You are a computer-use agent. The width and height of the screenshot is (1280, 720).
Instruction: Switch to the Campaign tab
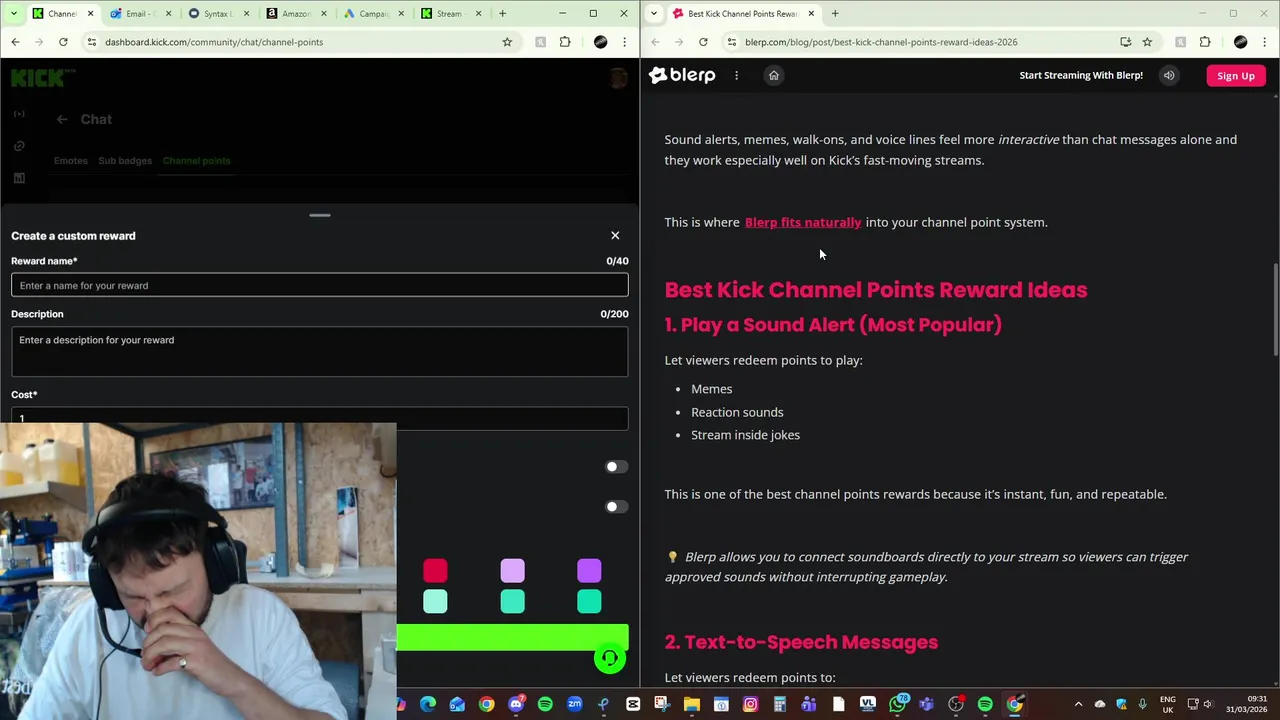373,14
